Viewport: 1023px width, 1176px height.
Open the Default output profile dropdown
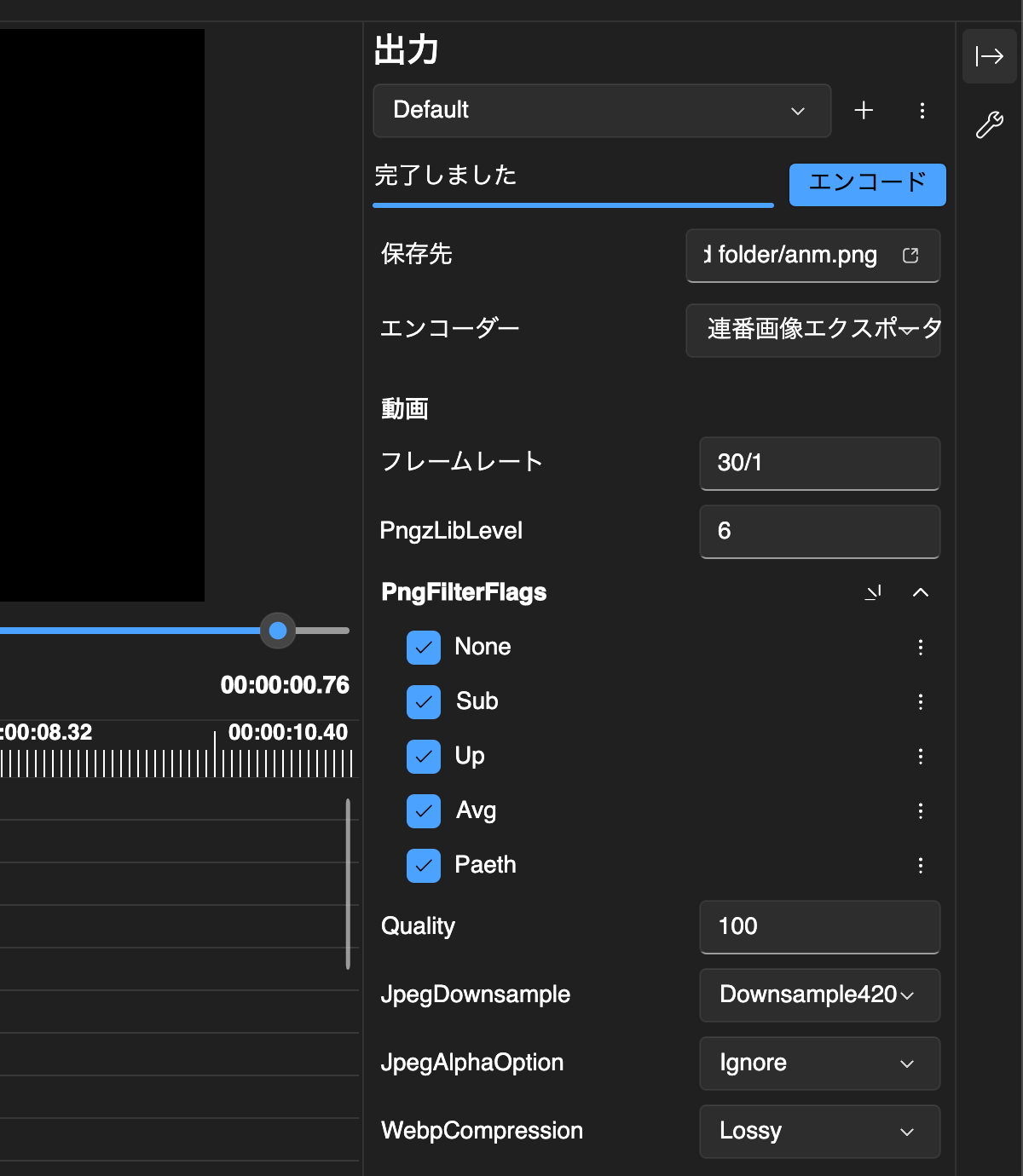[601, 111]
